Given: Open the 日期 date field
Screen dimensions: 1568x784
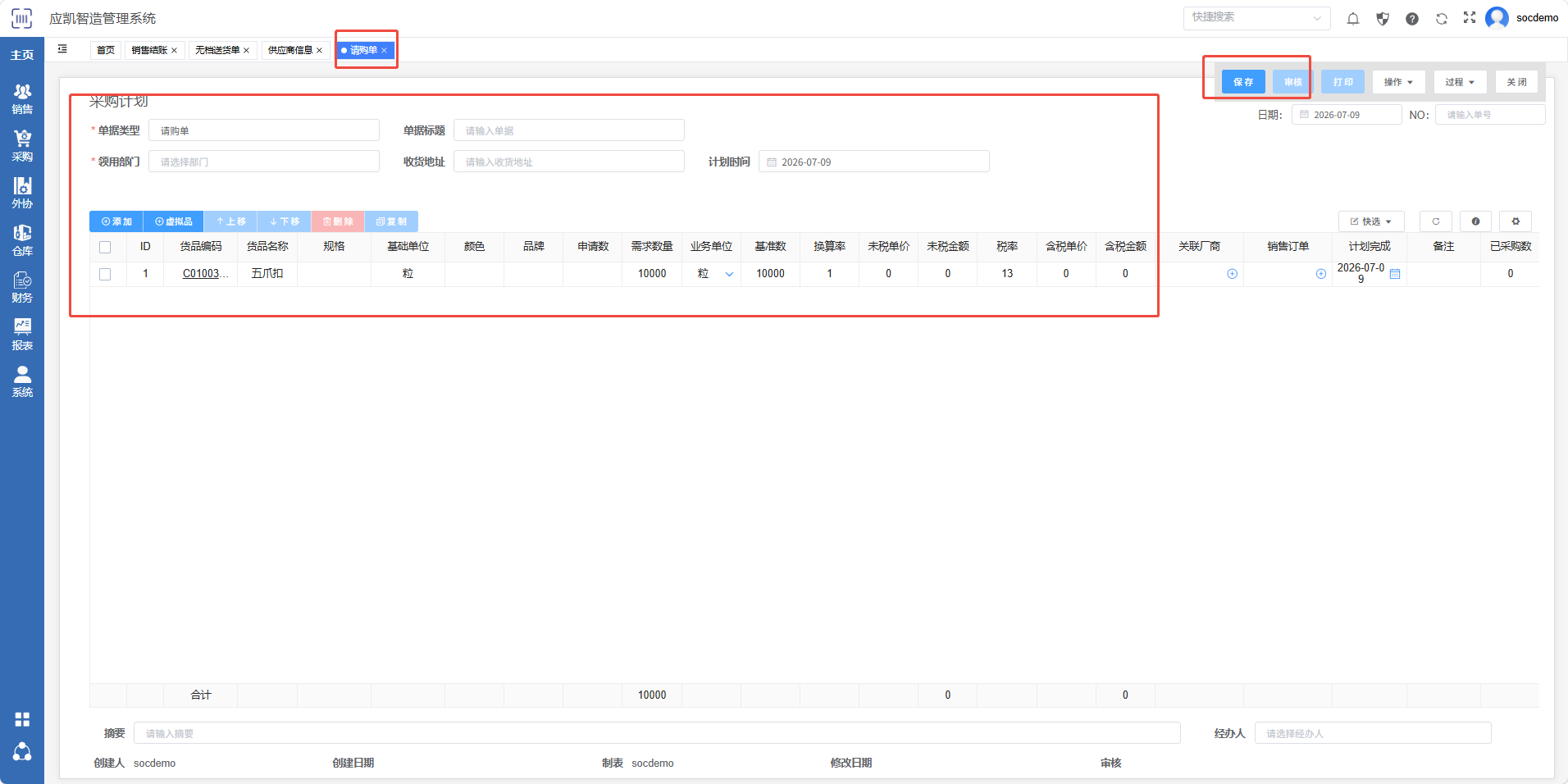Looking at the screenshot, I should (1347, 115).
